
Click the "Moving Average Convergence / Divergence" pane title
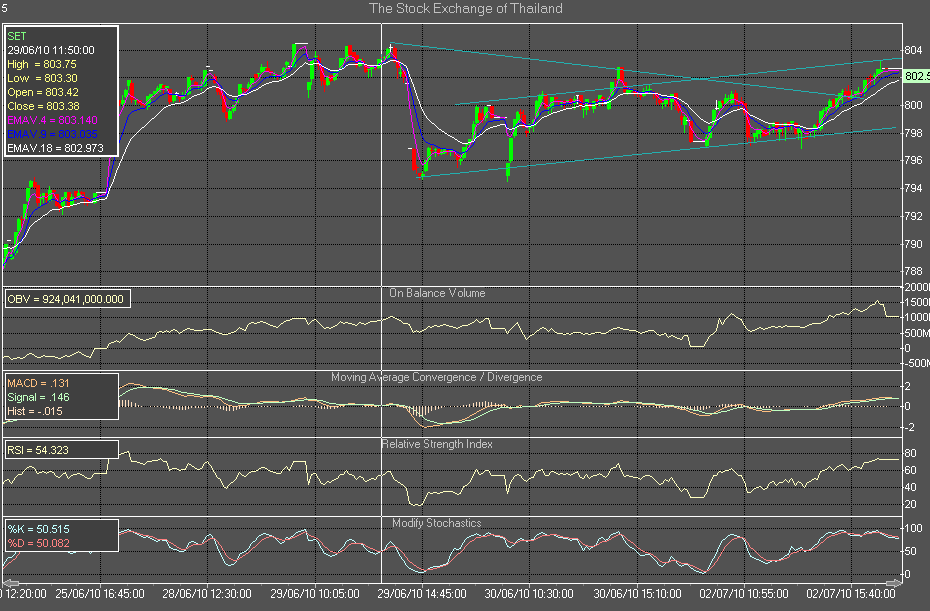[x=437, y=377]
